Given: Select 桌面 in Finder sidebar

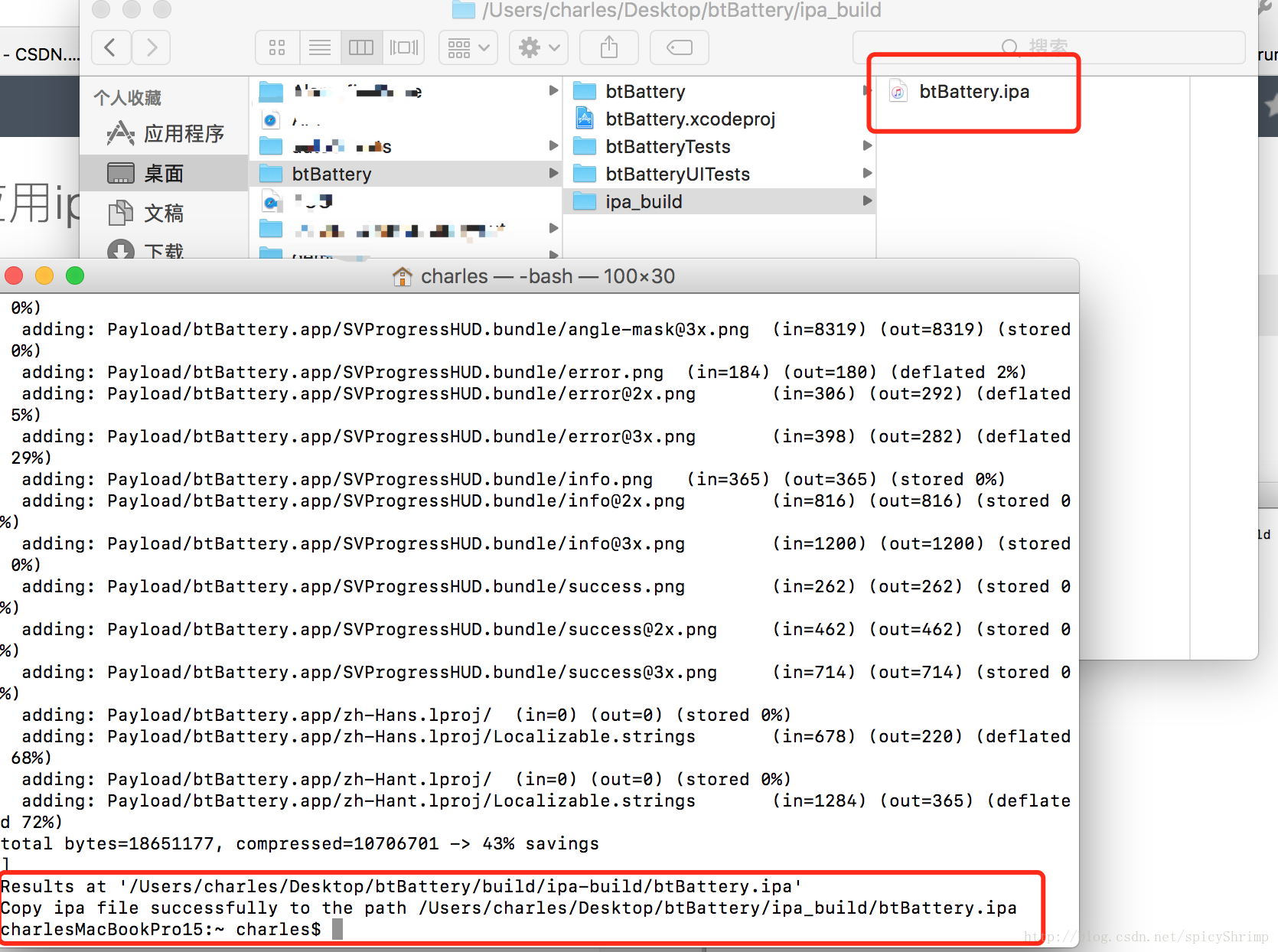Looking at the screenshot, I should click(164, 174).
